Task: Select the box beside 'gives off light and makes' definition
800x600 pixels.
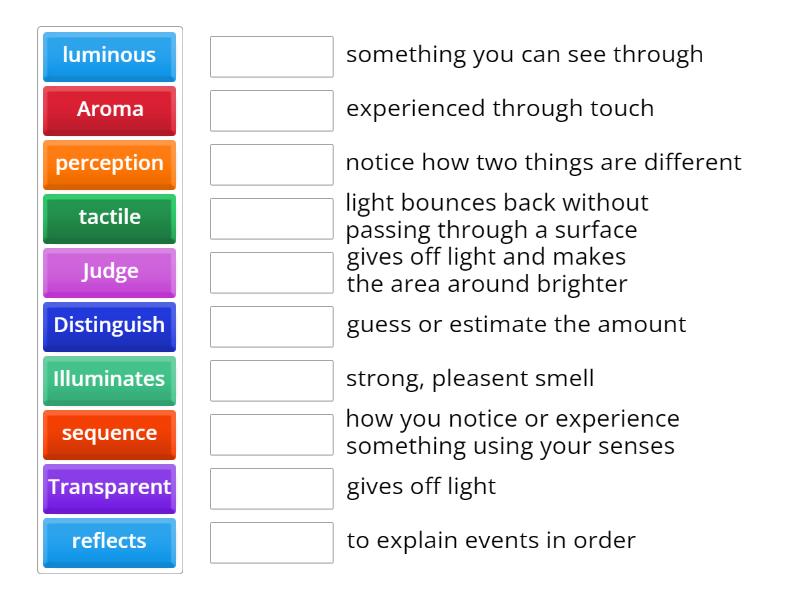Action: [271, 271]
